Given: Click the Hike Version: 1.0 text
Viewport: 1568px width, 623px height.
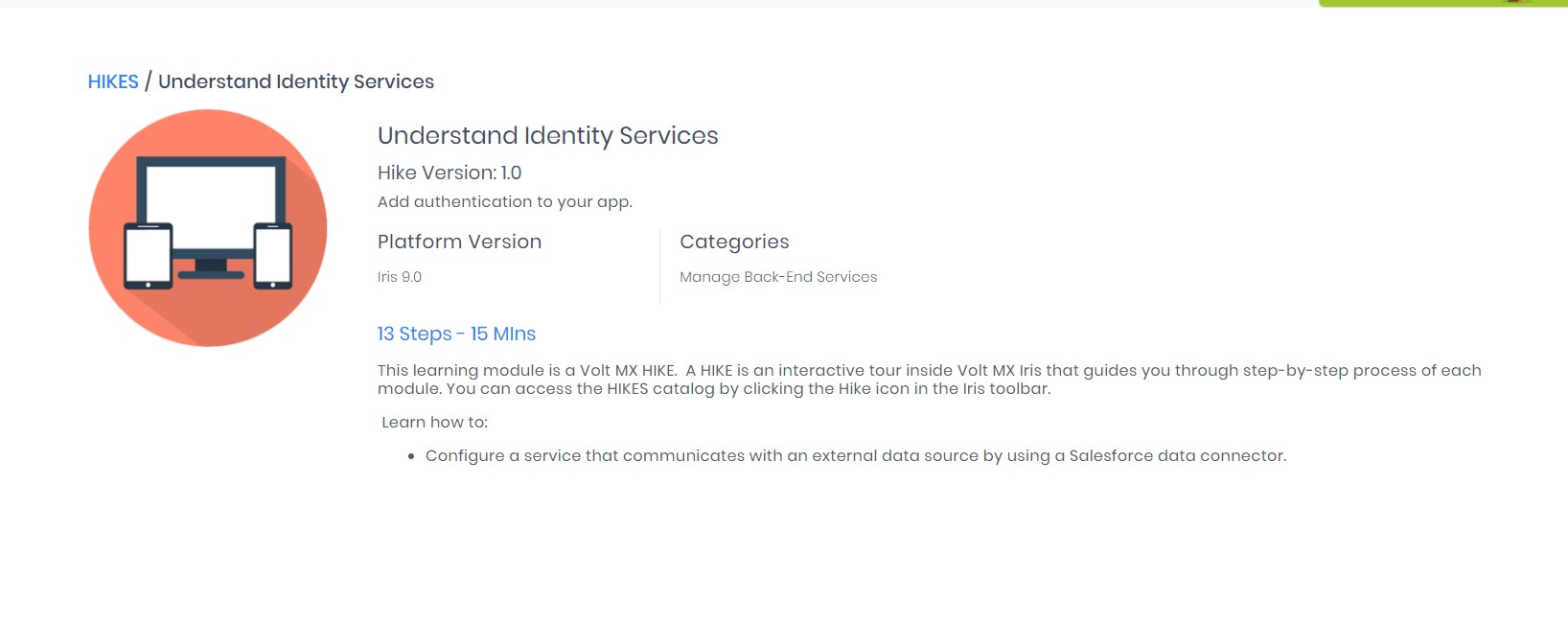Looking at the screenshot, I should [450, 173].
